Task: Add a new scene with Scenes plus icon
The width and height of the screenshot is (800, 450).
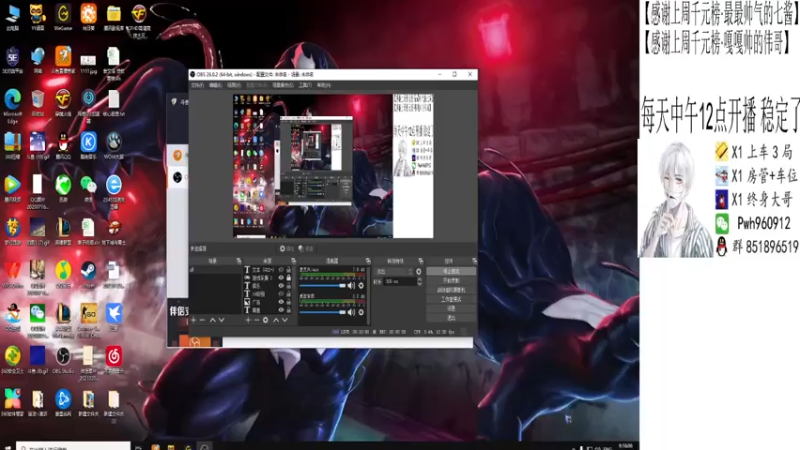Action: point(193,320)
